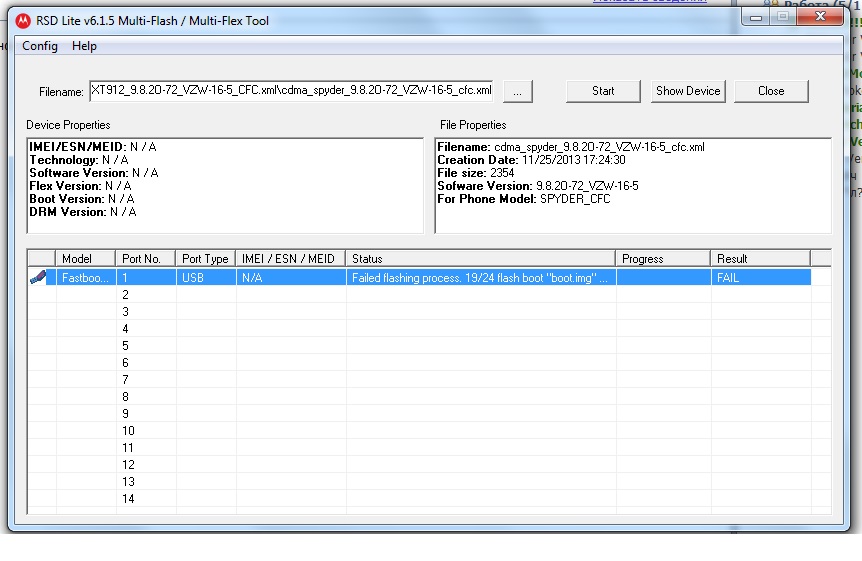
Task: Click the Creation Date 11/25/2013 line
Action: click(531, 160)
